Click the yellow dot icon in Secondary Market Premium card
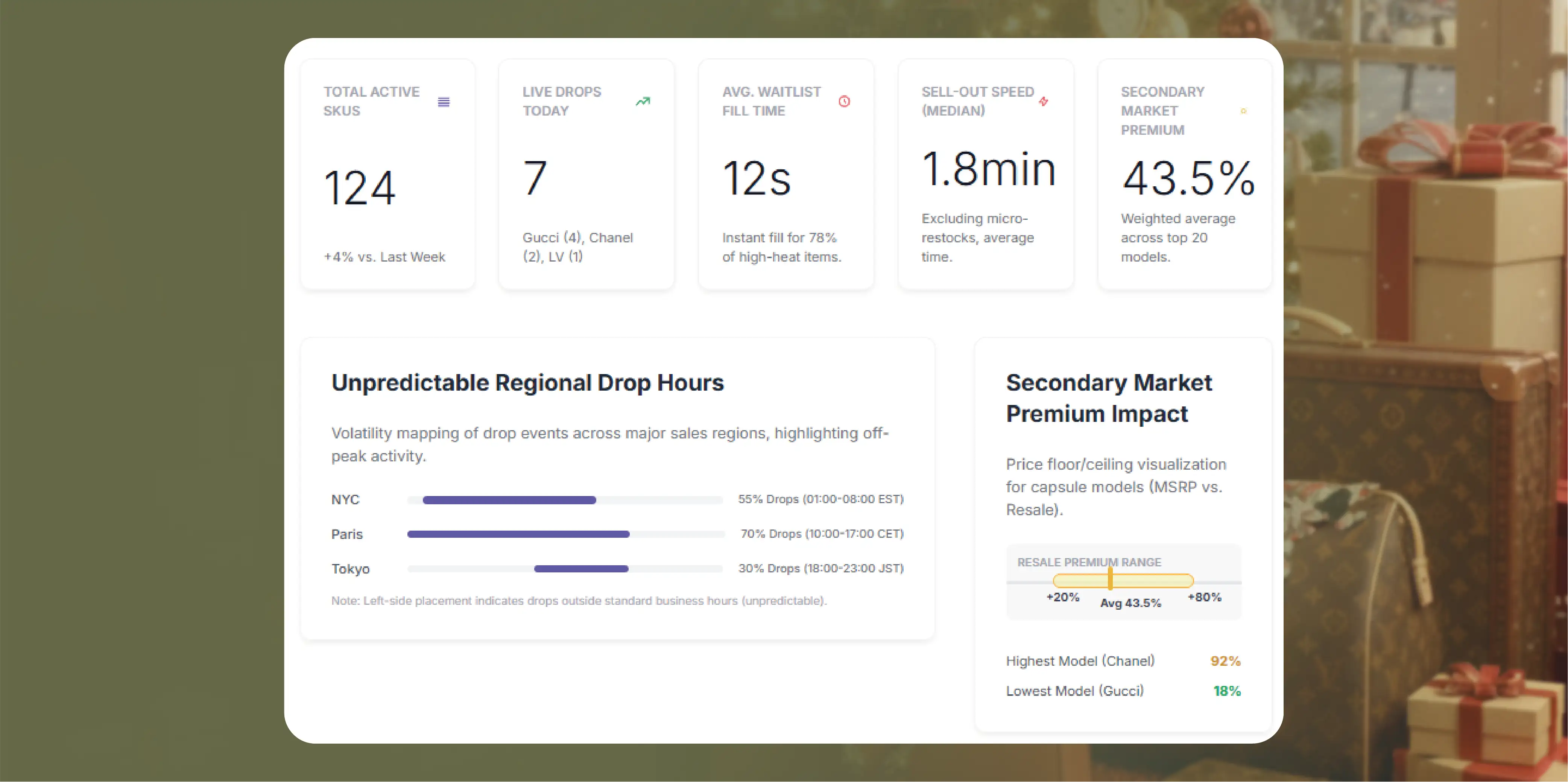Screen dimensions: 1568x782 coord(1244,111)
